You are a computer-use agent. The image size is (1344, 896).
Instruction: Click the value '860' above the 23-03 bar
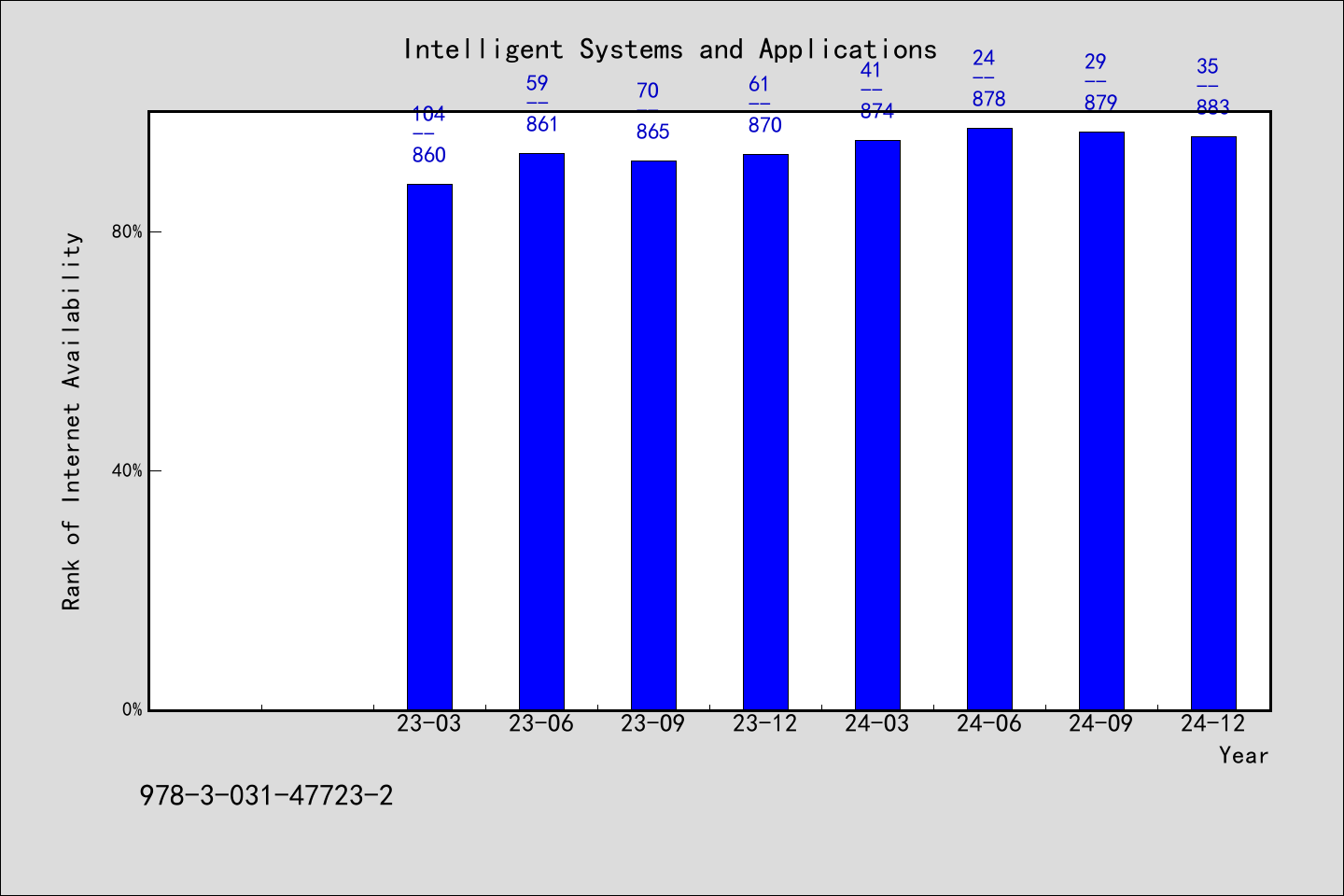[x=429, y=155]
